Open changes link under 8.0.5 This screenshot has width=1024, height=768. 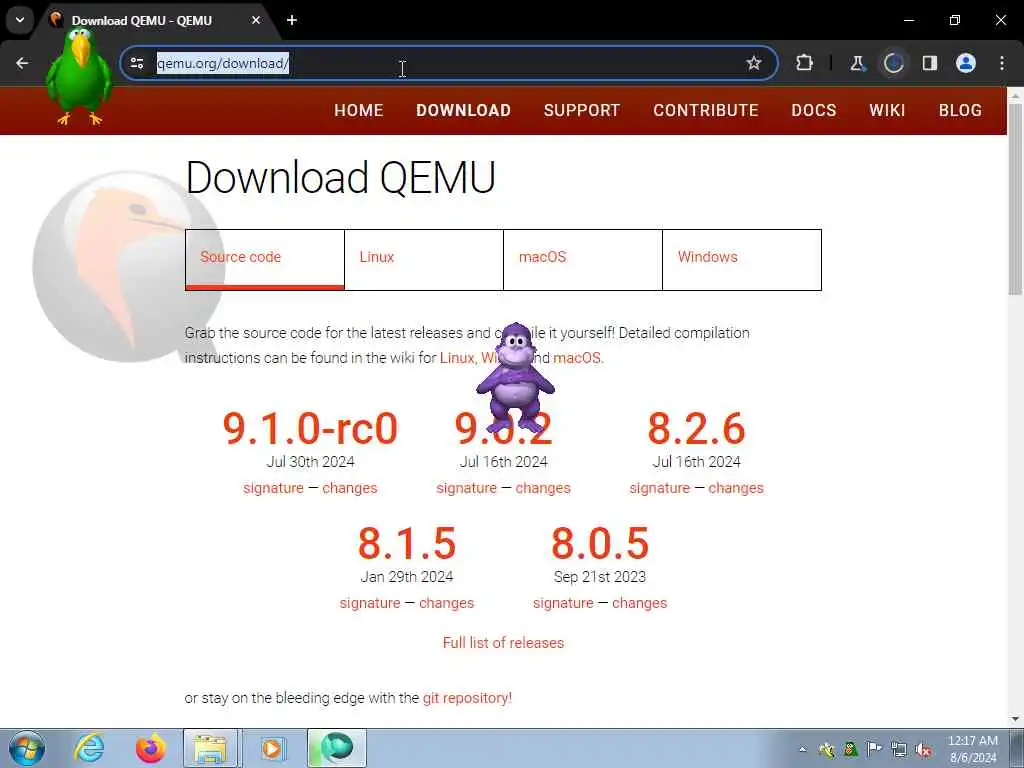(639, 603)
